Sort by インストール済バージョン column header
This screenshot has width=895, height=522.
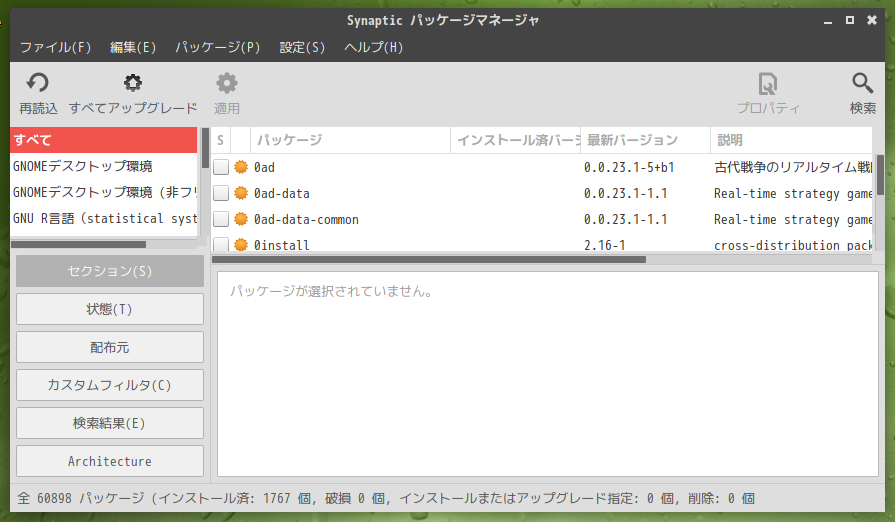(x=516, y=140)
